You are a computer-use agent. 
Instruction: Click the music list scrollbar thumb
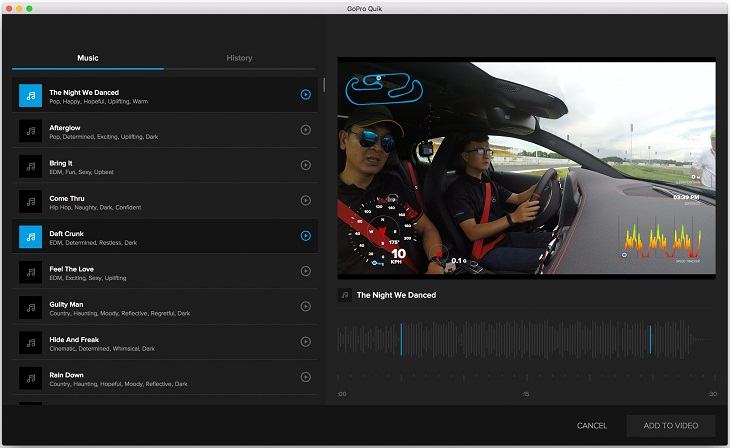(324, 85)
